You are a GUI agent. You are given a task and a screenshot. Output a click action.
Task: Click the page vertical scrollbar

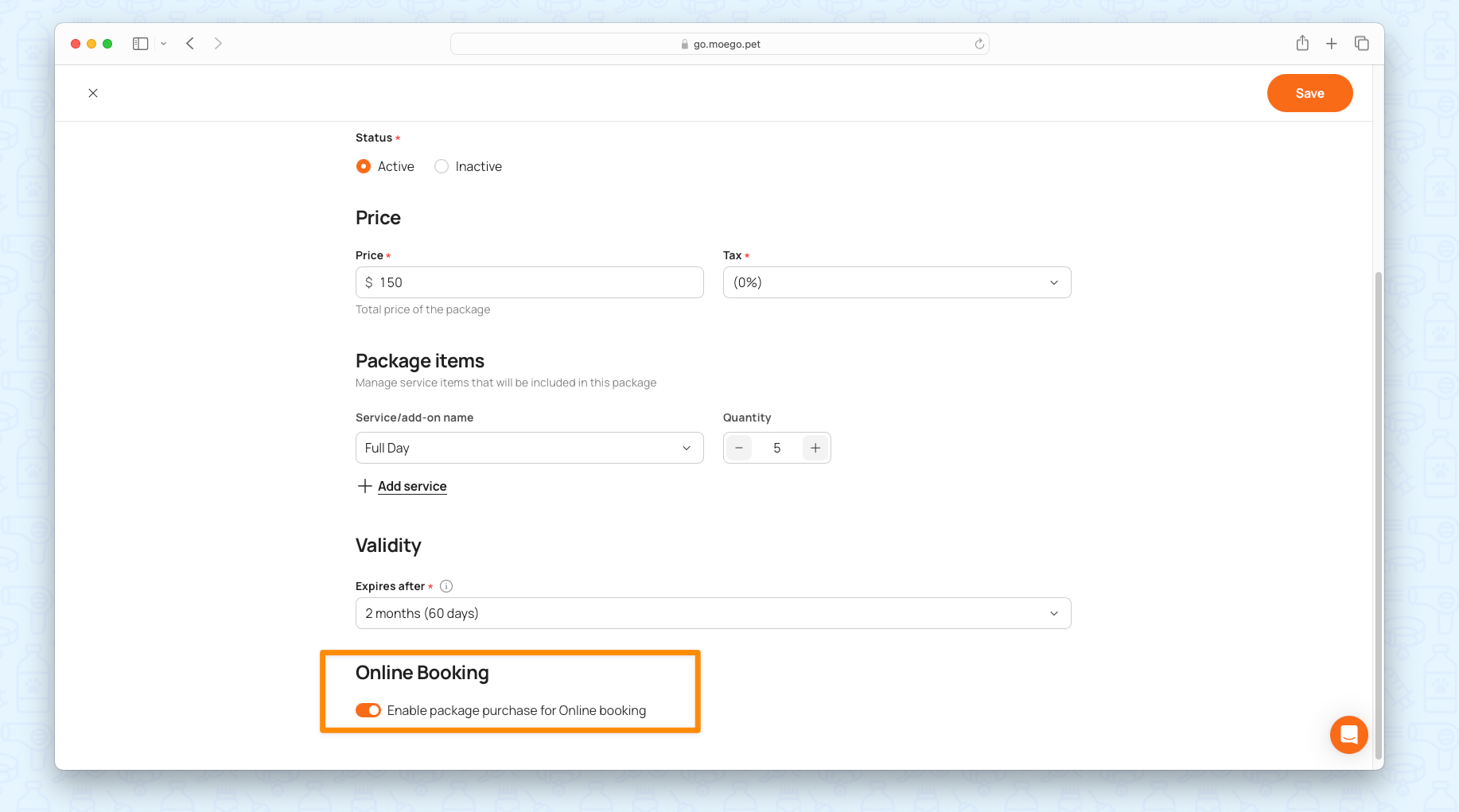pyautogui.click(x=1379, y=515)
